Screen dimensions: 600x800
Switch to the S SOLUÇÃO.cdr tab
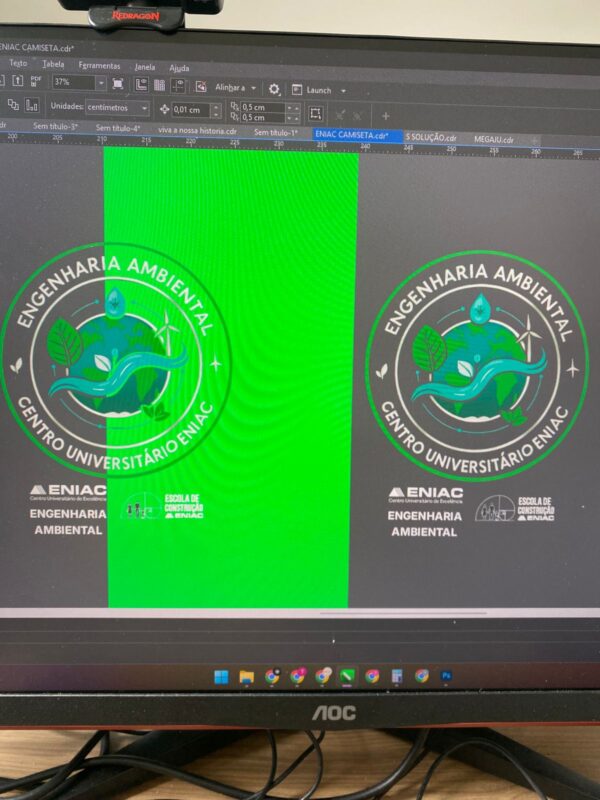click(431, 137)
